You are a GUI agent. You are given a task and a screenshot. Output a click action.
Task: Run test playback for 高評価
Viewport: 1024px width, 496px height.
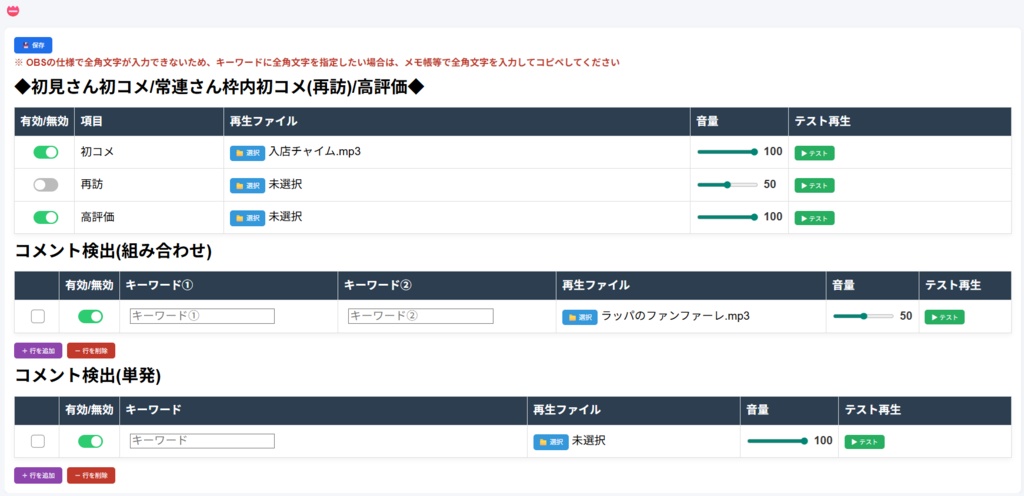[814, 218]
